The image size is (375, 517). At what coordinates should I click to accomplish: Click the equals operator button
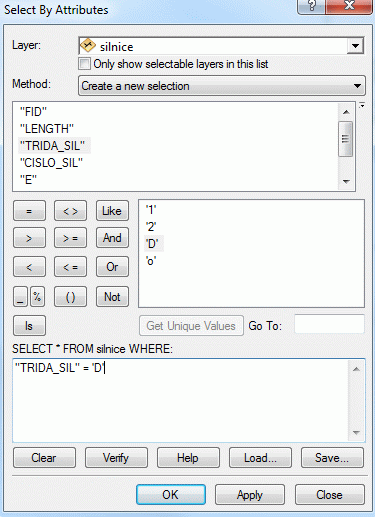29,211
